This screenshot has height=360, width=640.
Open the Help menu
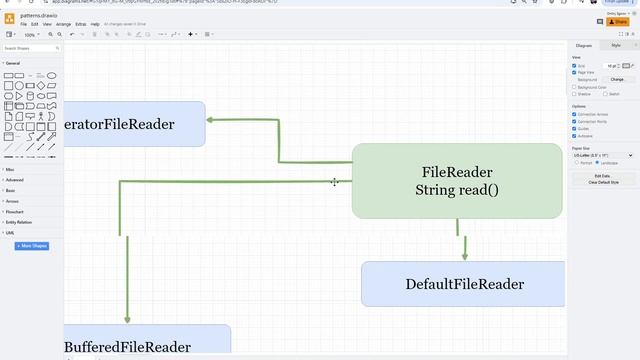click(95, 24)
